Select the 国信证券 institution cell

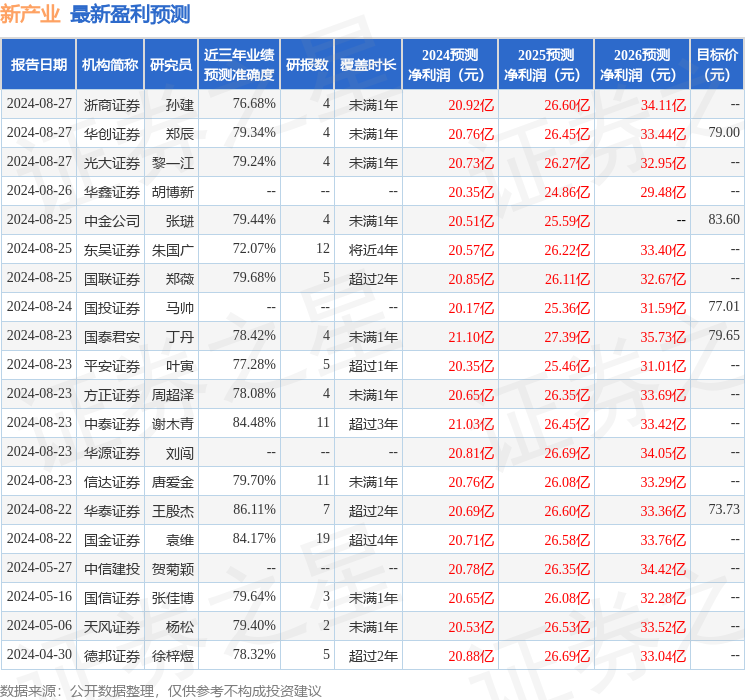112,598
